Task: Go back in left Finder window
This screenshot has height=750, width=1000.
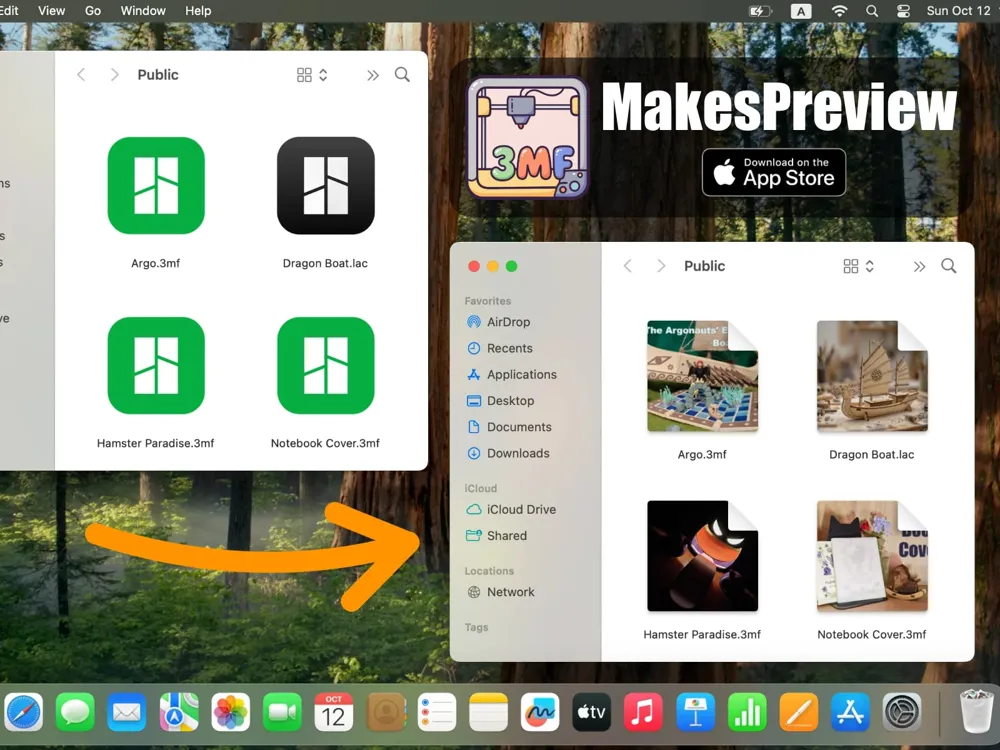Action: (x=81, y=75)
